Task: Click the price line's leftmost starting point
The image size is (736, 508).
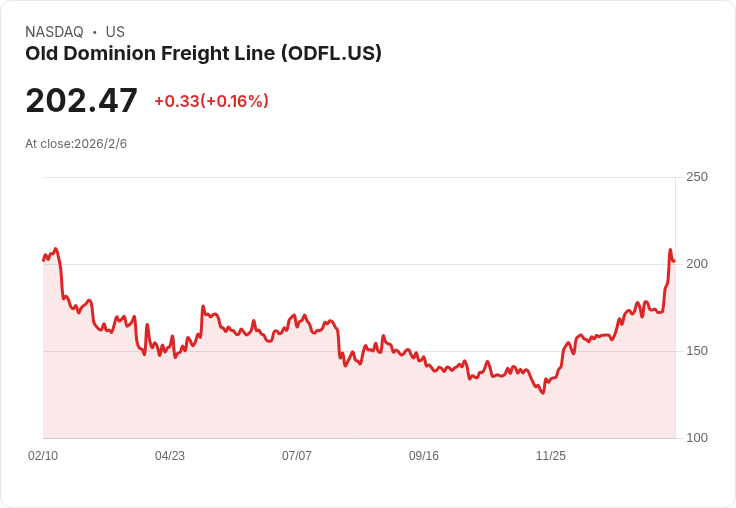Action: (x=44, y=260)
